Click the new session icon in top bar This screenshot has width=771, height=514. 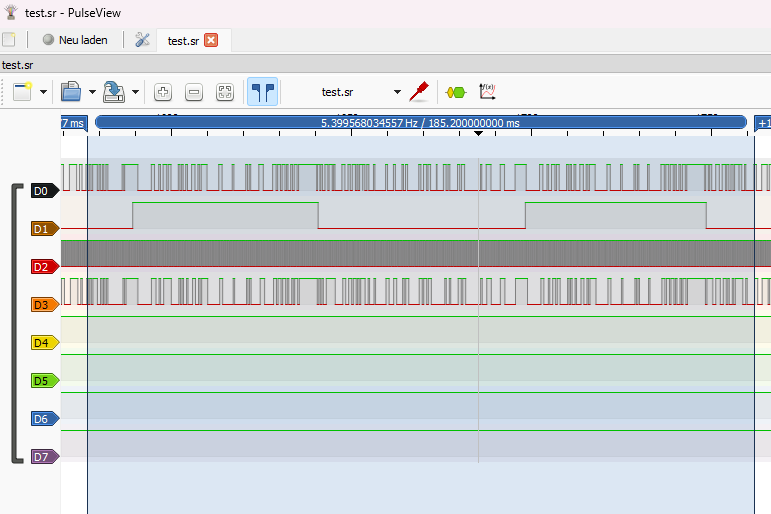(x=8, y=39)
